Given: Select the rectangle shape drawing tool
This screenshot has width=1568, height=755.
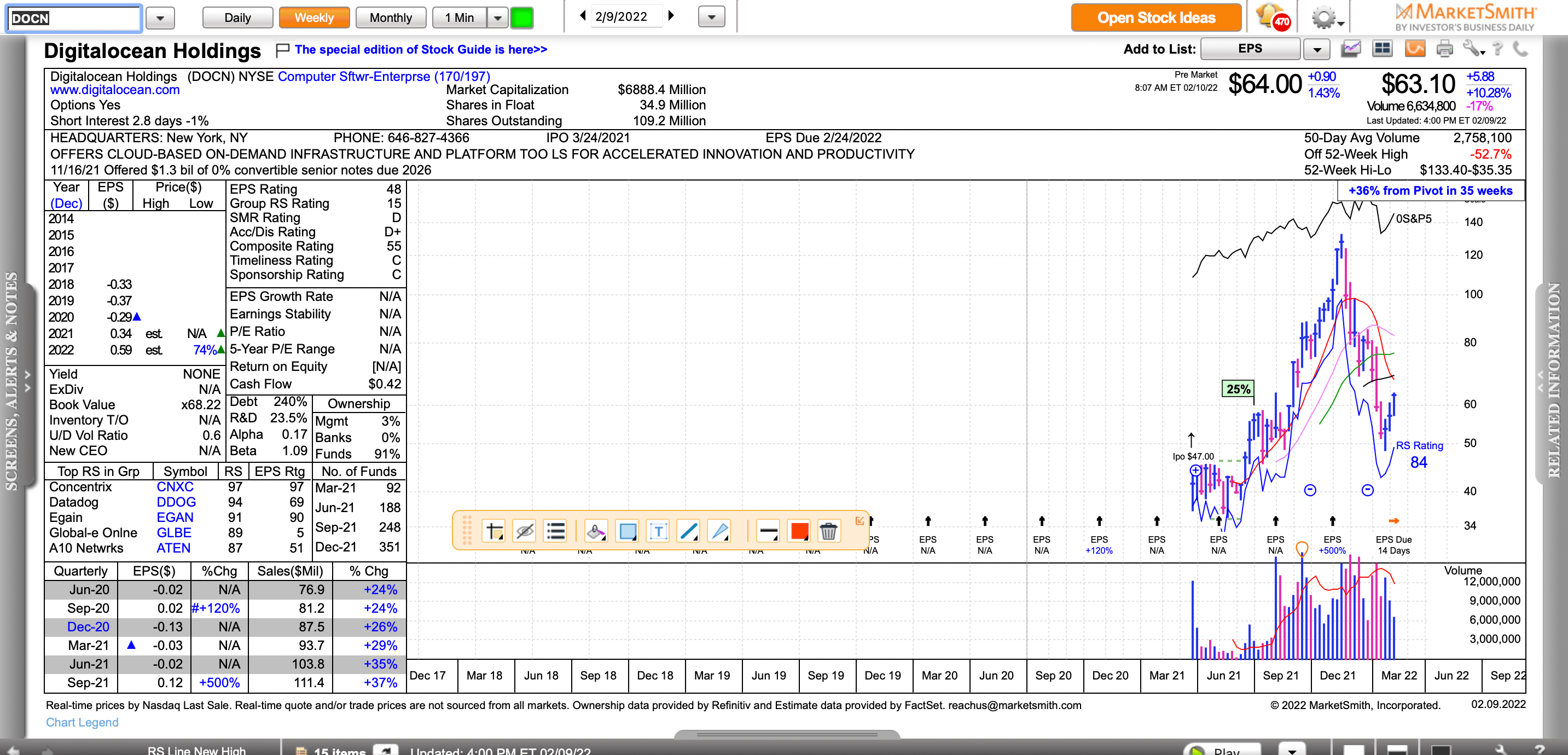Looking at the screenshot, I should 627,532.
